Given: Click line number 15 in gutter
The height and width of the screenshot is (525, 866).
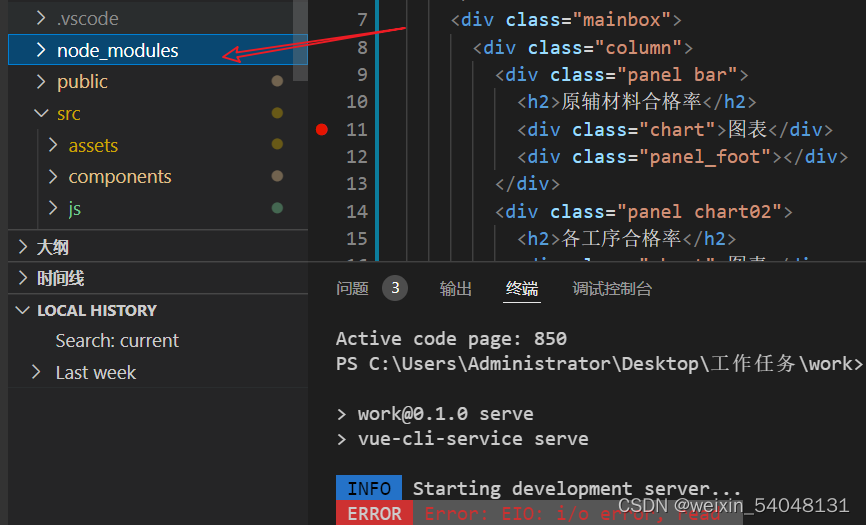Looking at the screenshot, I should pos(357,238).
